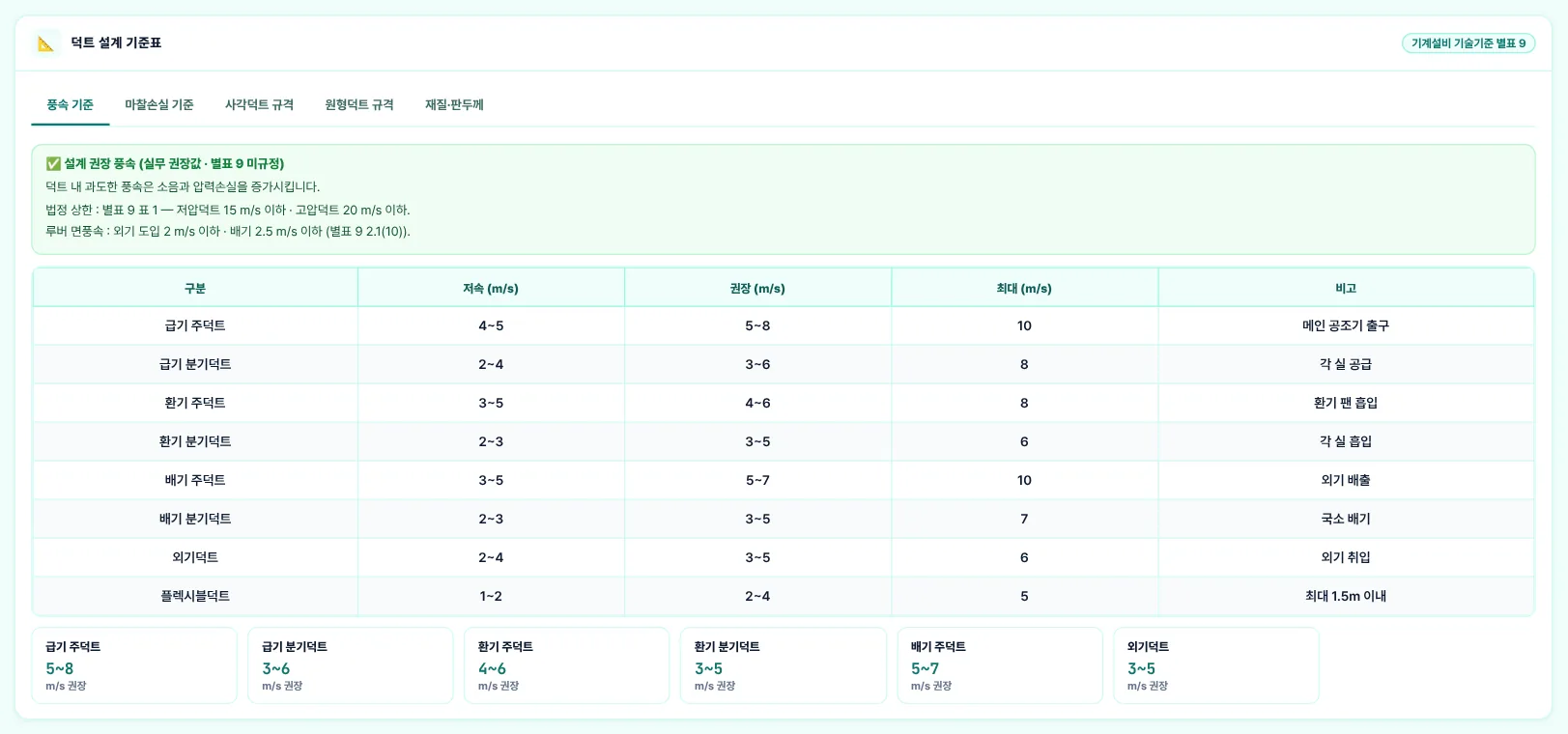The width and height of the screenshot is (1568, 734).
Task: Select the 급기 주덕트 table row label
Action: point(195,326)
